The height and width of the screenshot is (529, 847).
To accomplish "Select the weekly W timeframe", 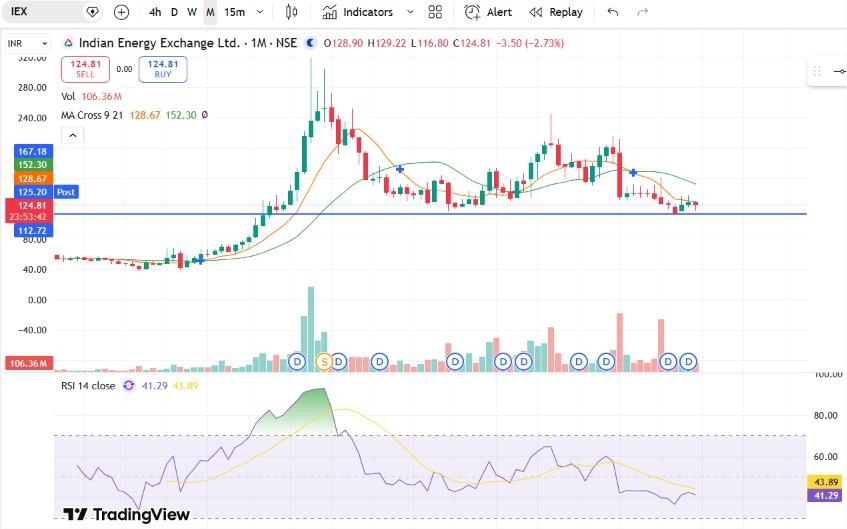I will pyautogui.click(x=192, y=12).
